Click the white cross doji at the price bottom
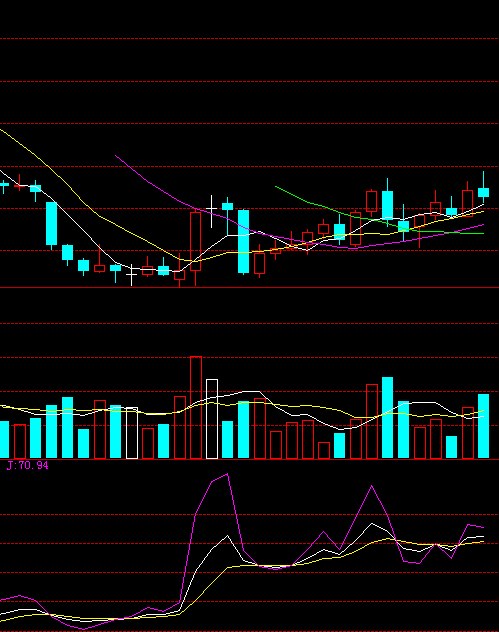Viewport: 499px width, 632px height. coord(131,275)
